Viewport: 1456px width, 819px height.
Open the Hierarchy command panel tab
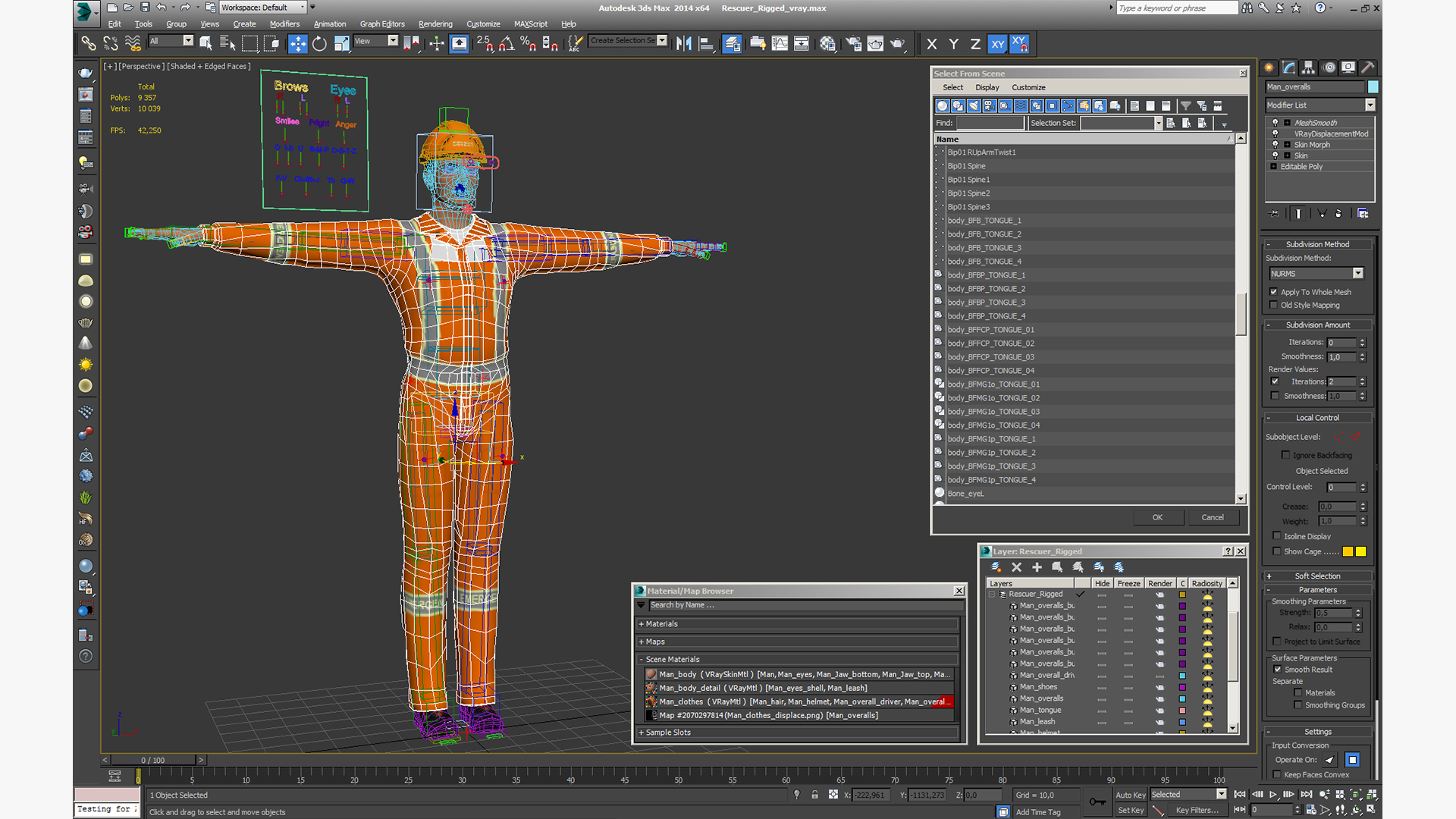(x=1308, y=67)
